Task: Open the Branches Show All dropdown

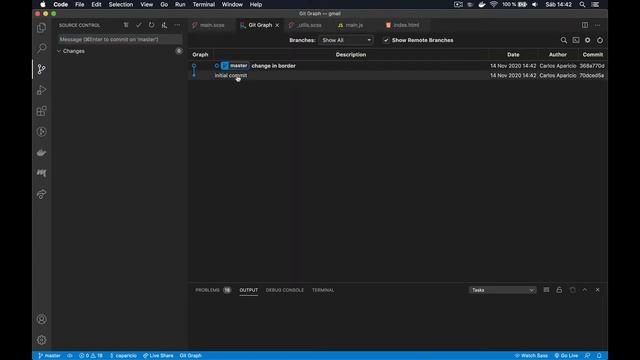Action: pos(346,40)
